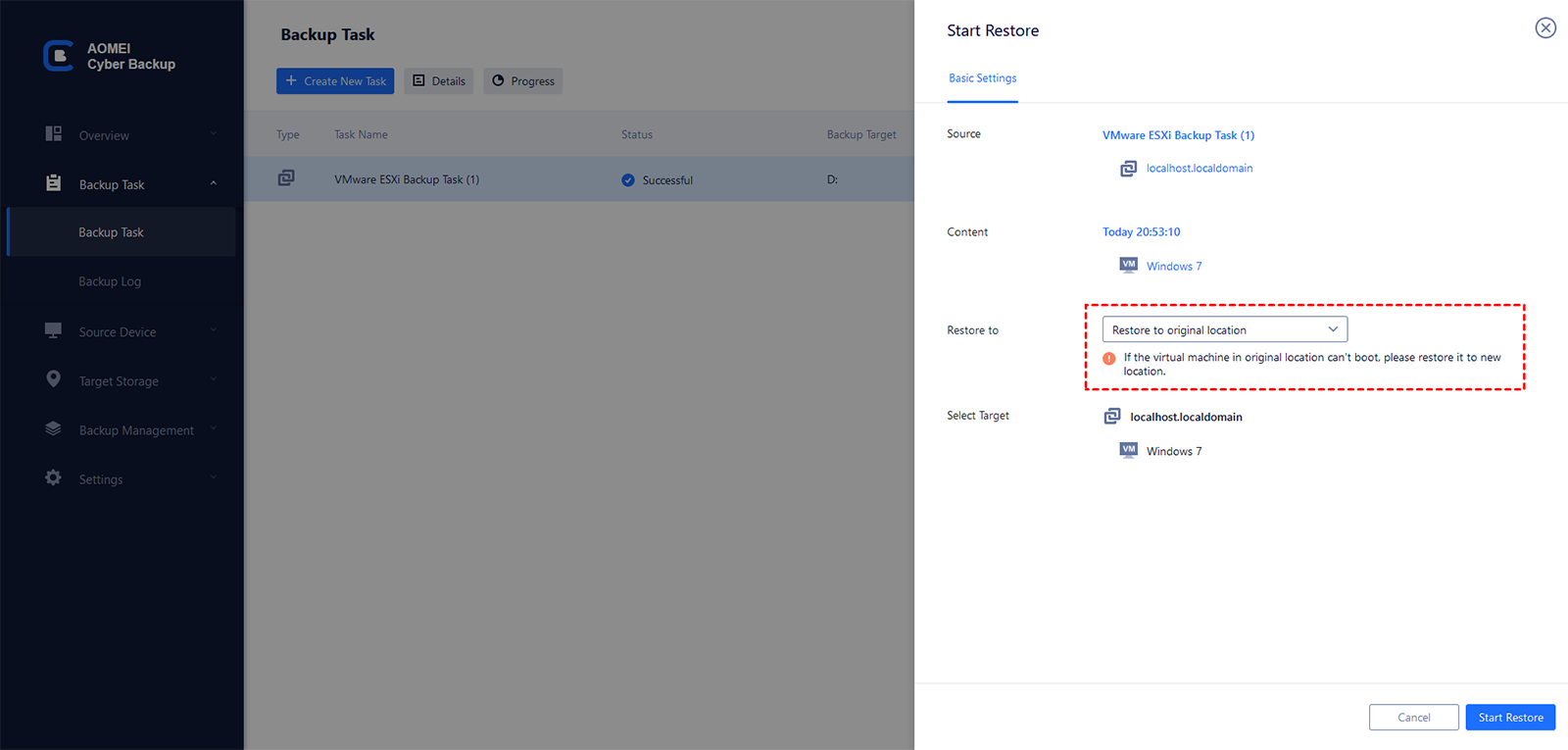Click the Overview dashboard icon in sidebar

[54, 134]
